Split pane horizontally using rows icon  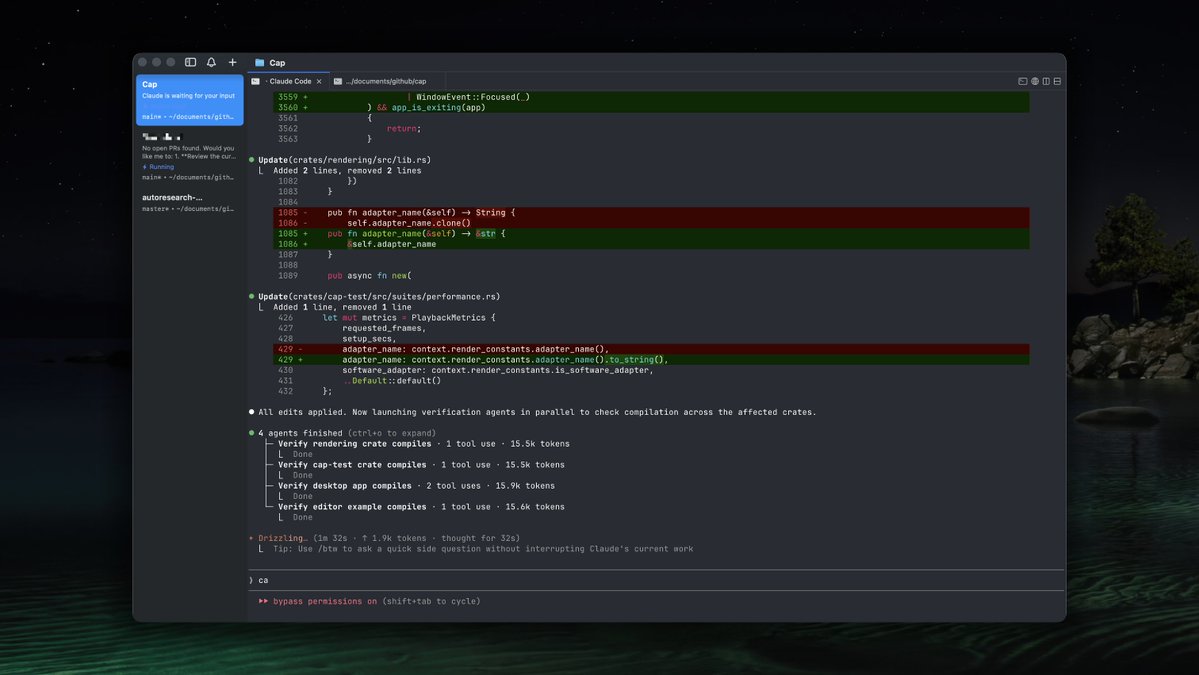coord(1058,81)
